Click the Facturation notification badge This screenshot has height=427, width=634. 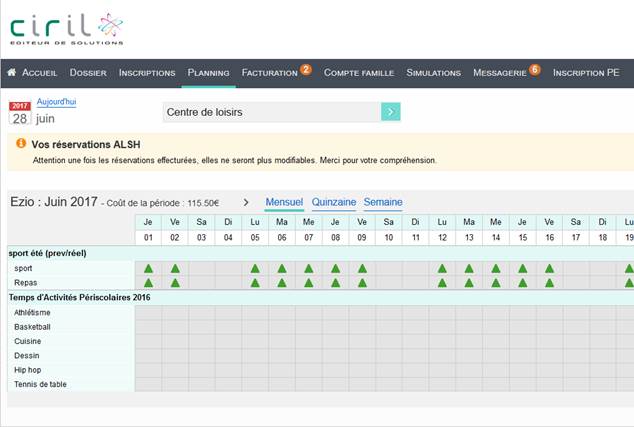pyautogui.click(x=306, y=69)
